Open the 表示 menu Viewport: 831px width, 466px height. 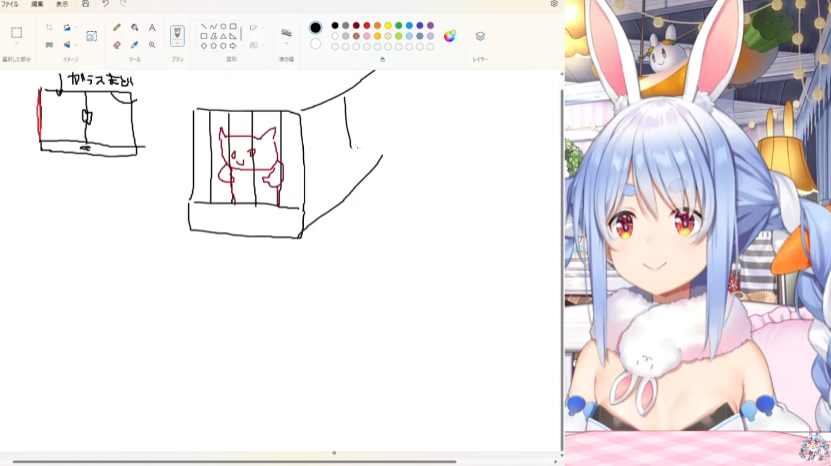coord(62,4)
